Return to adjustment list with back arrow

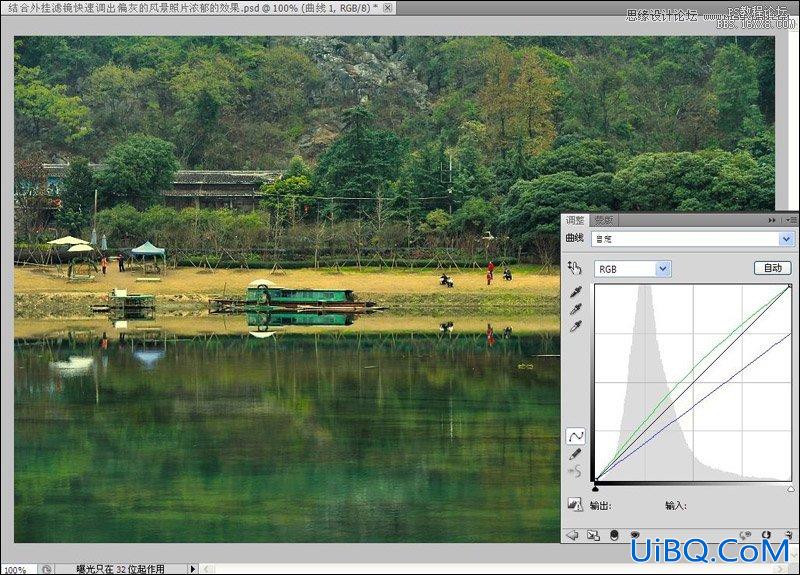[572, 535]
